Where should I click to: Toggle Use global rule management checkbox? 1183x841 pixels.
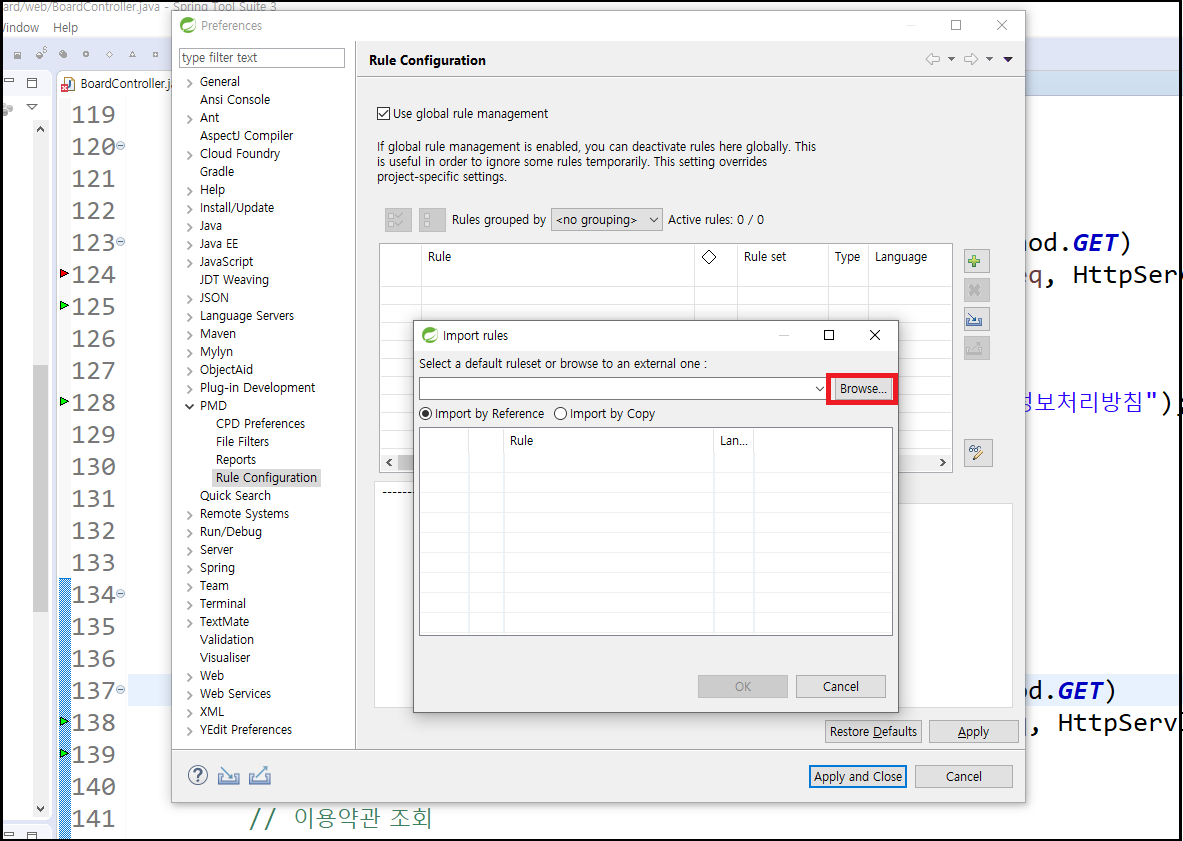[x=383, y=114]
